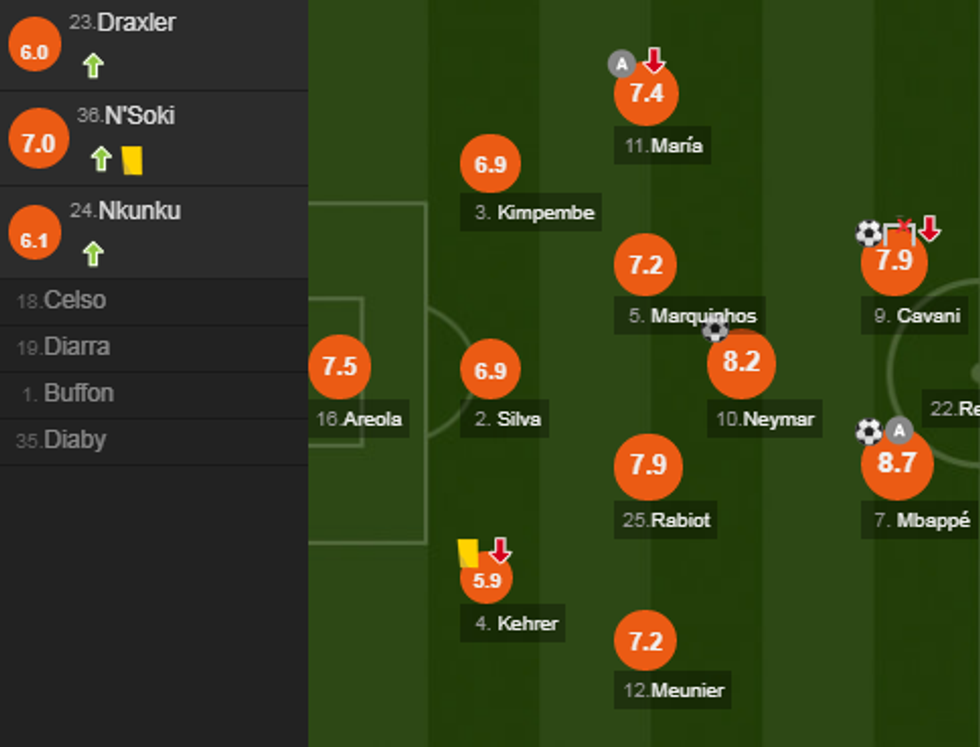Open Draxler's 6.0 rating badge
980x747 pixels.
pos(34,52)
